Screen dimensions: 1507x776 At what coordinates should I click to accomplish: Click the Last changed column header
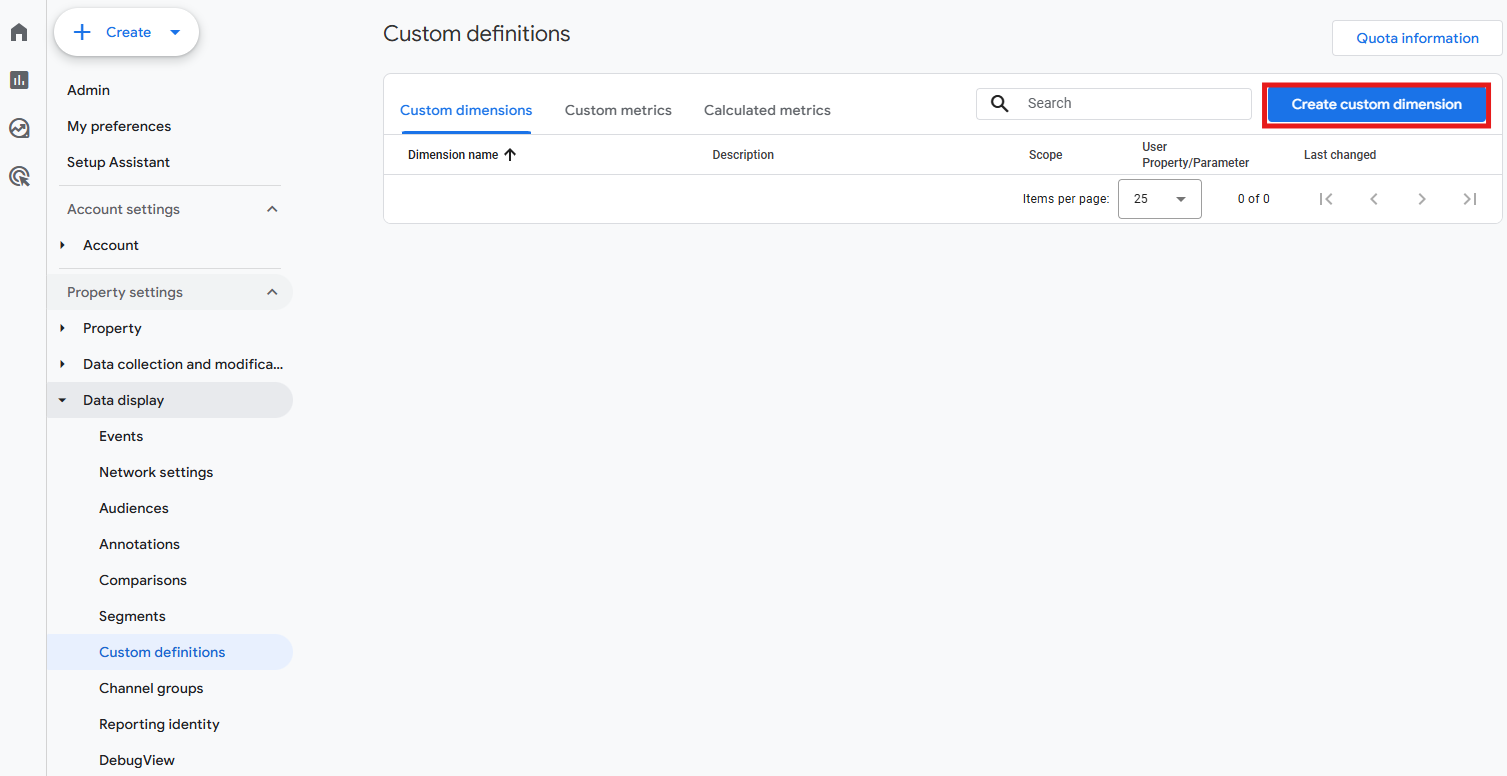(1340, 155)
